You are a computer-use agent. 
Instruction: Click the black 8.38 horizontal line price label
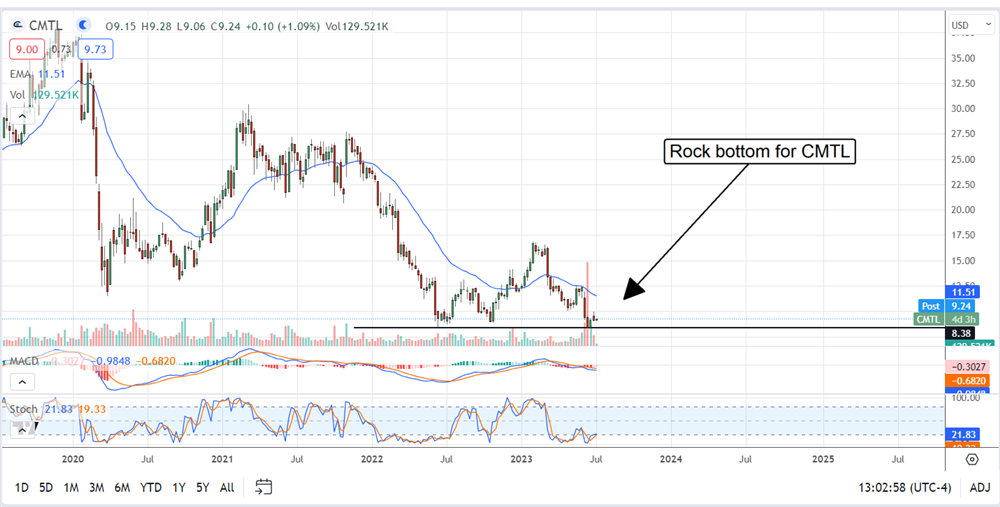[961, 333]
